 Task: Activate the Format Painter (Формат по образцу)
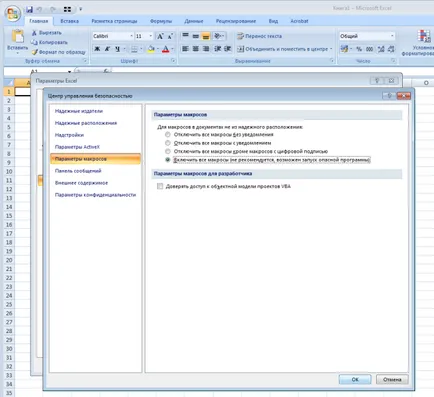click(x=59, y=52)
